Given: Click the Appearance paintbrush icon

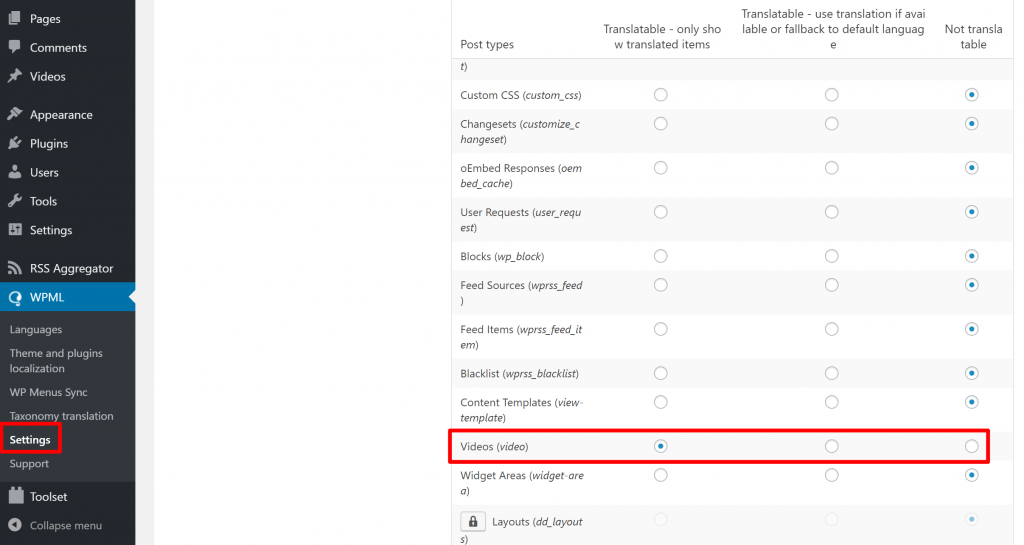Looking at the screenshot, I should coord(14,114).
